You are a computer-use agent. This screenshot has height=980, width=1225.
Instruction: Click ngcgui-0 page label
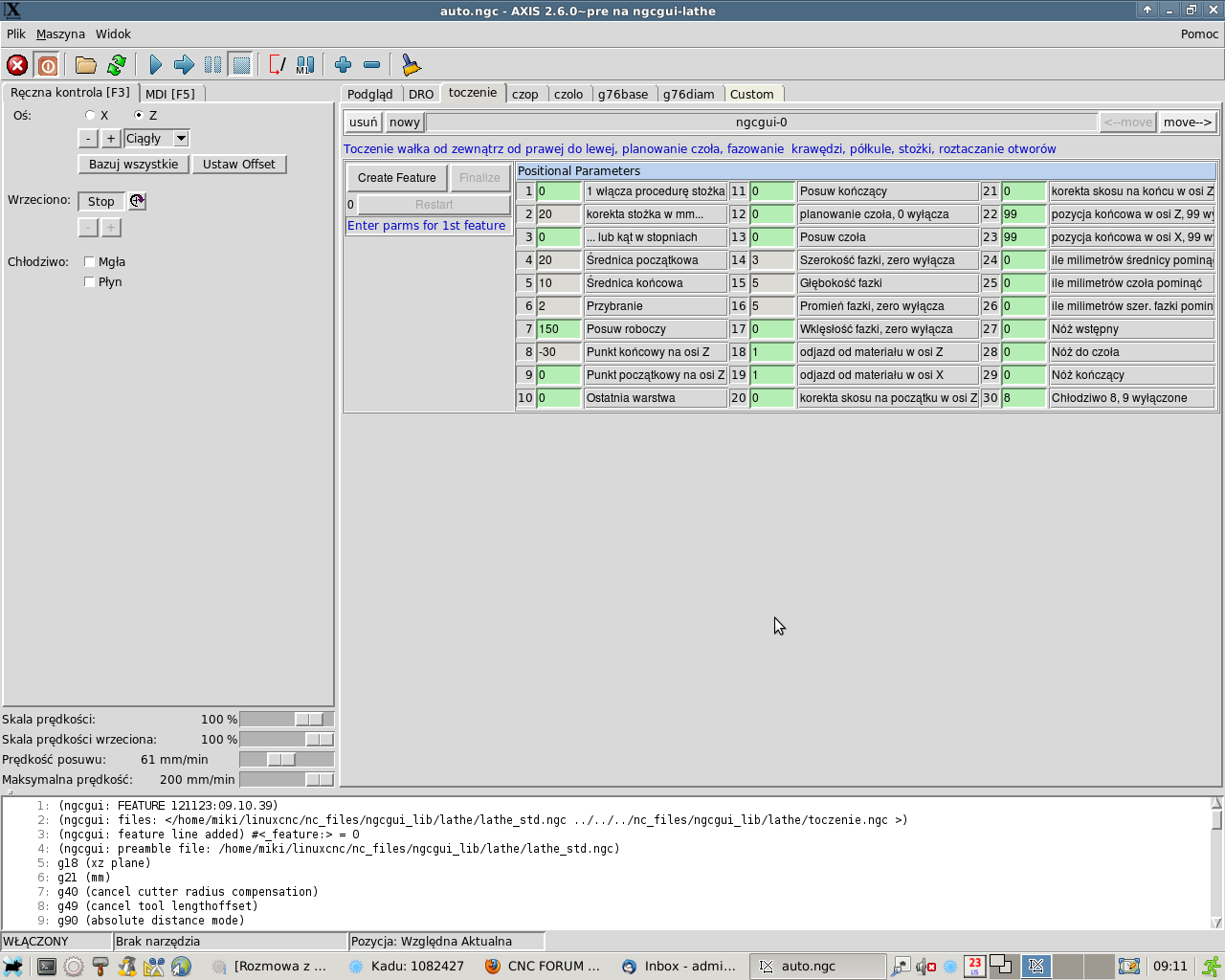click(x=762, y=122)
